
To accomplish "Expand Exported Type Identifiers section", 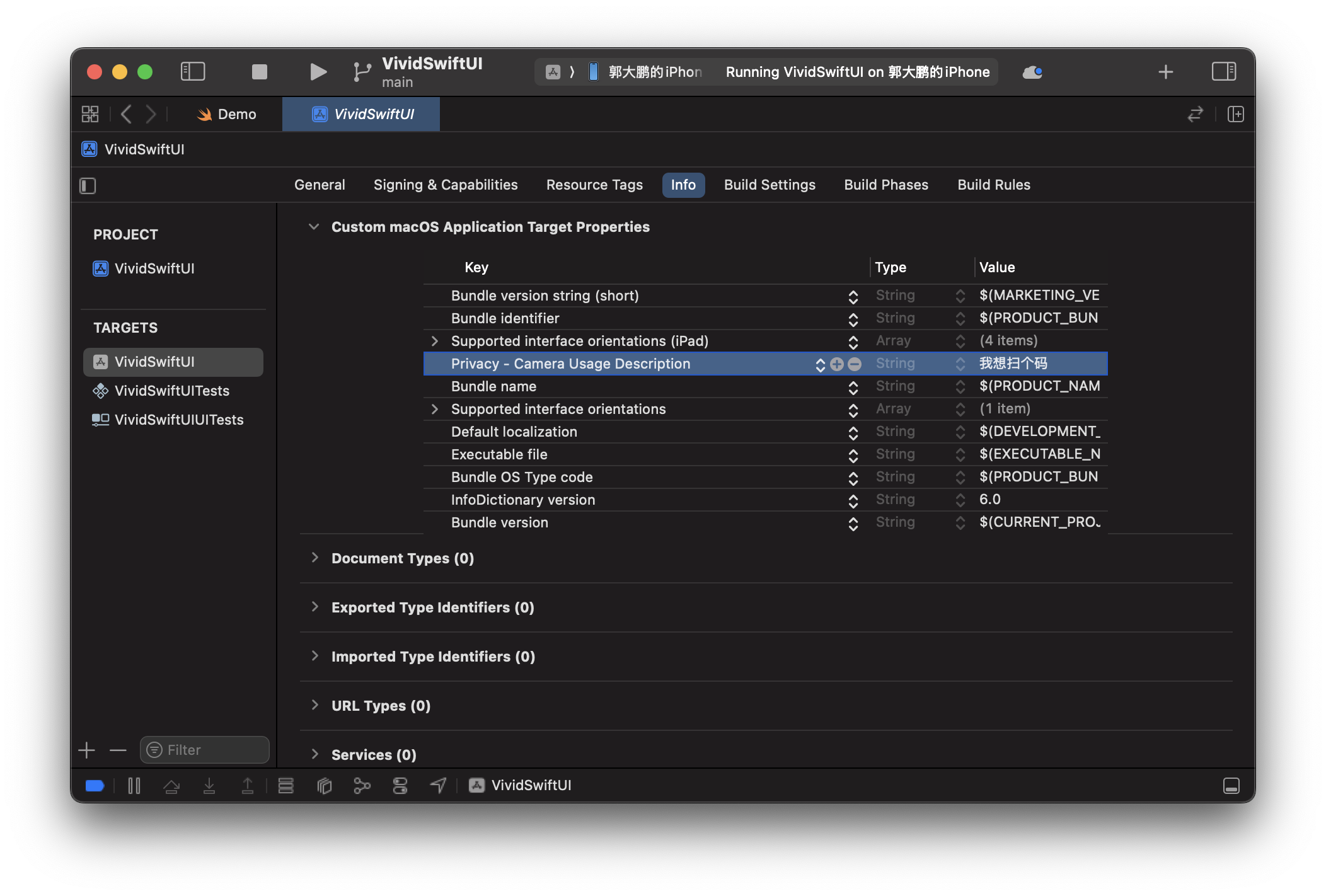I will point(314,607).
